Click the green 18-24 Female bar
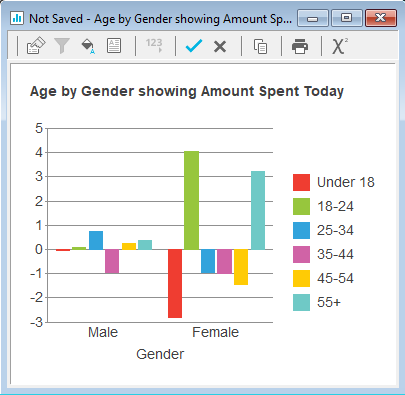 (192, 200)
